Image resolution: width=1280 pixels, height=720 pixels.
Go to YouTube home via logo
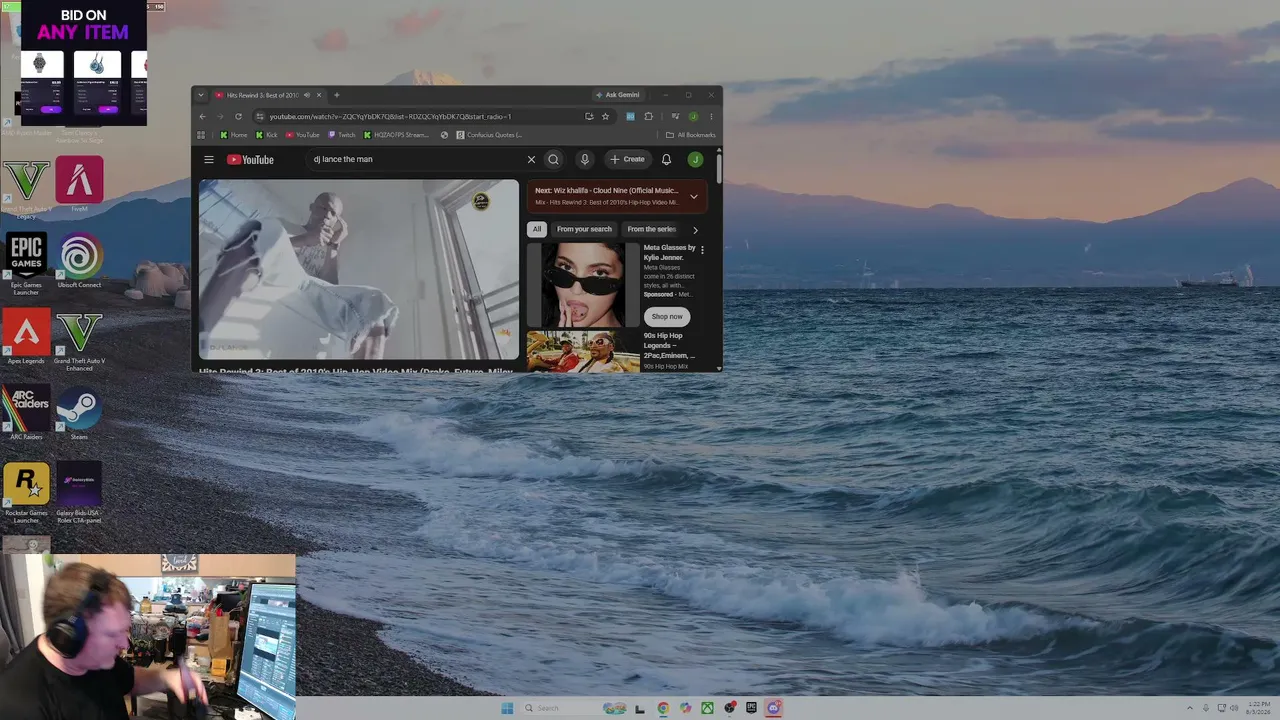click(250, 160)
